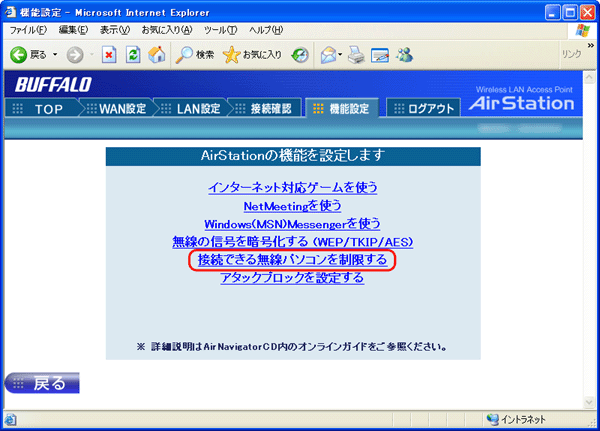Viewport: 600px width, 431px height.
Task: Go to the Home page icon
Action: tap(157, 55)
